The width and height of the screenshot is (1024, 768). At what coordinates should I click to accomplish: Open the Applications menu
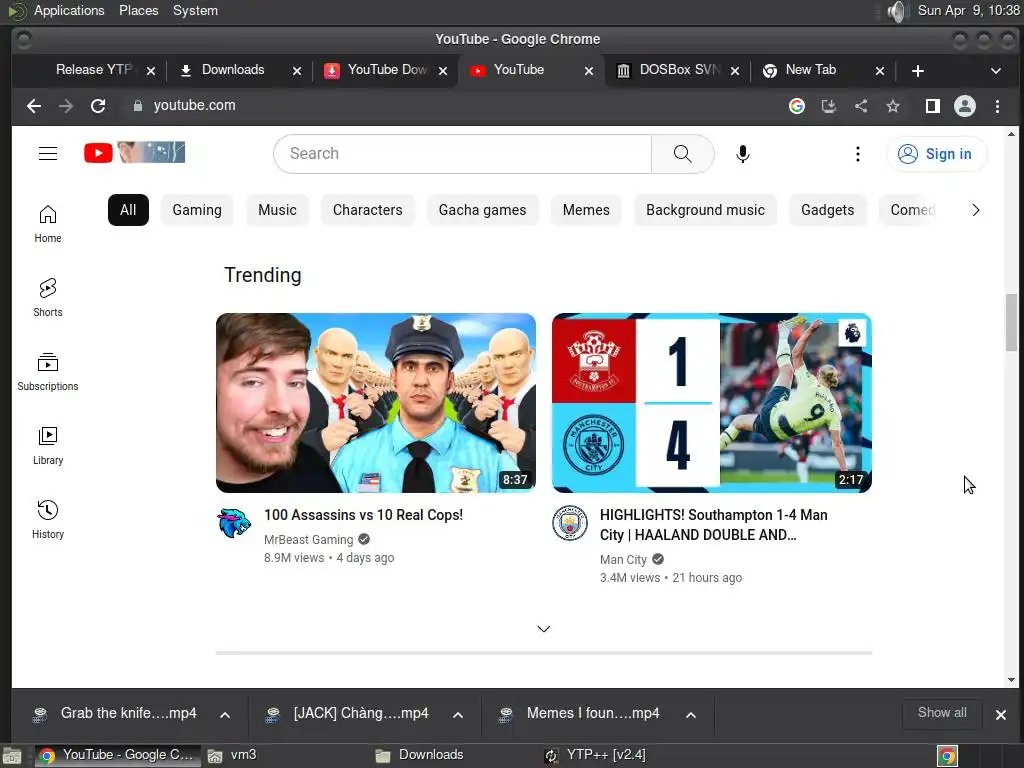click(69, 11)
